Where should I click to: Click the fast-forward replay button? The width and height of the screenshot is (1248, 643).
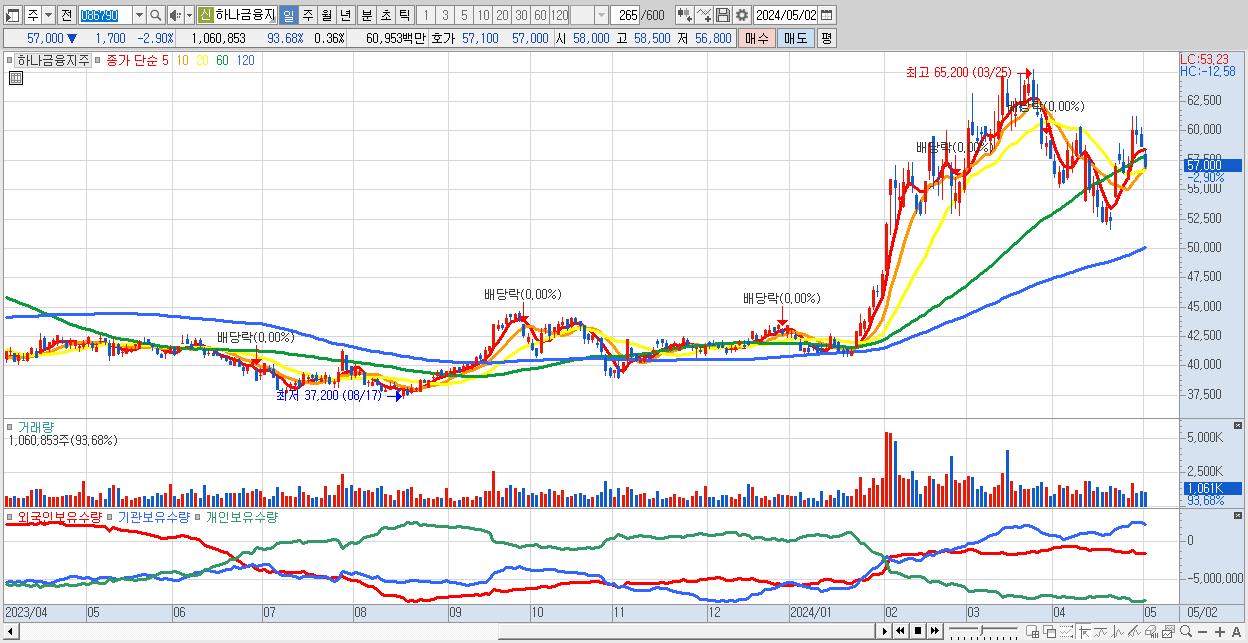[x=935, y=631]
